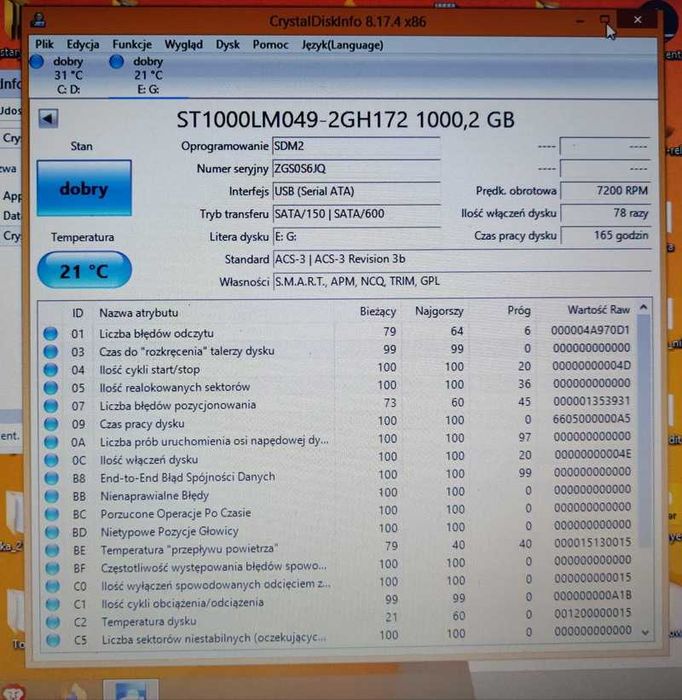The width and height of the screenshot is (682, 700).
Task: Click status icon for attribute 04
Action: 50,370
